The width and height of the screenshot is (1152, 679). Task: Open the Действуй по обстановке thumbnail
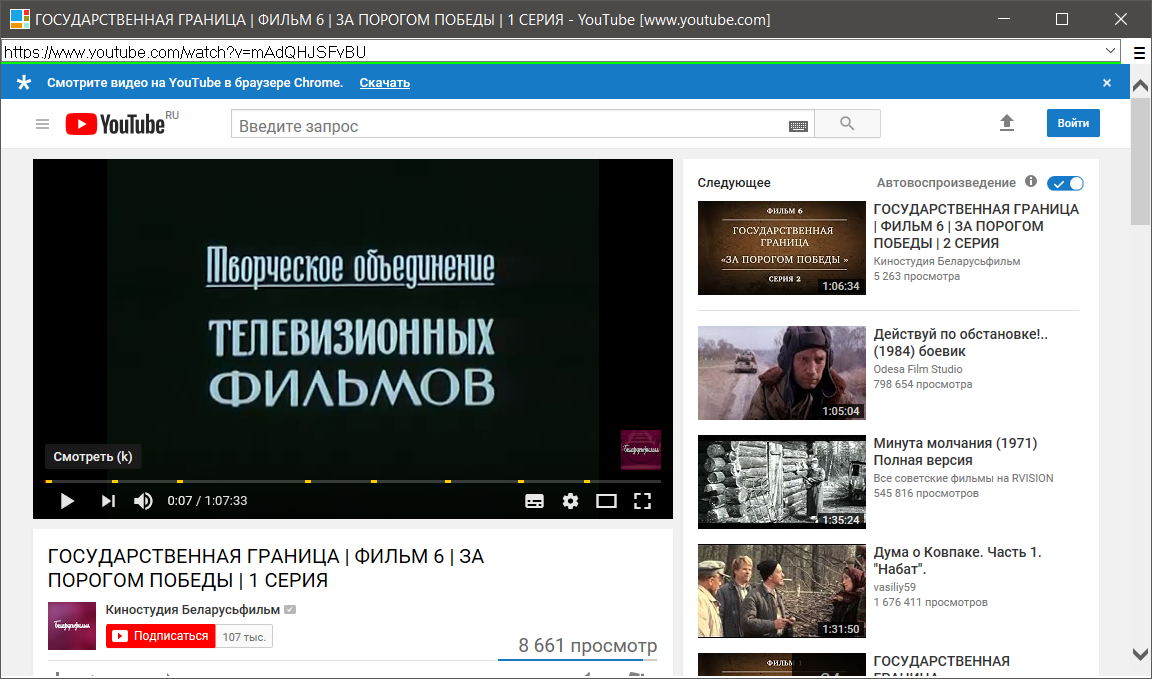click(782, 373)
